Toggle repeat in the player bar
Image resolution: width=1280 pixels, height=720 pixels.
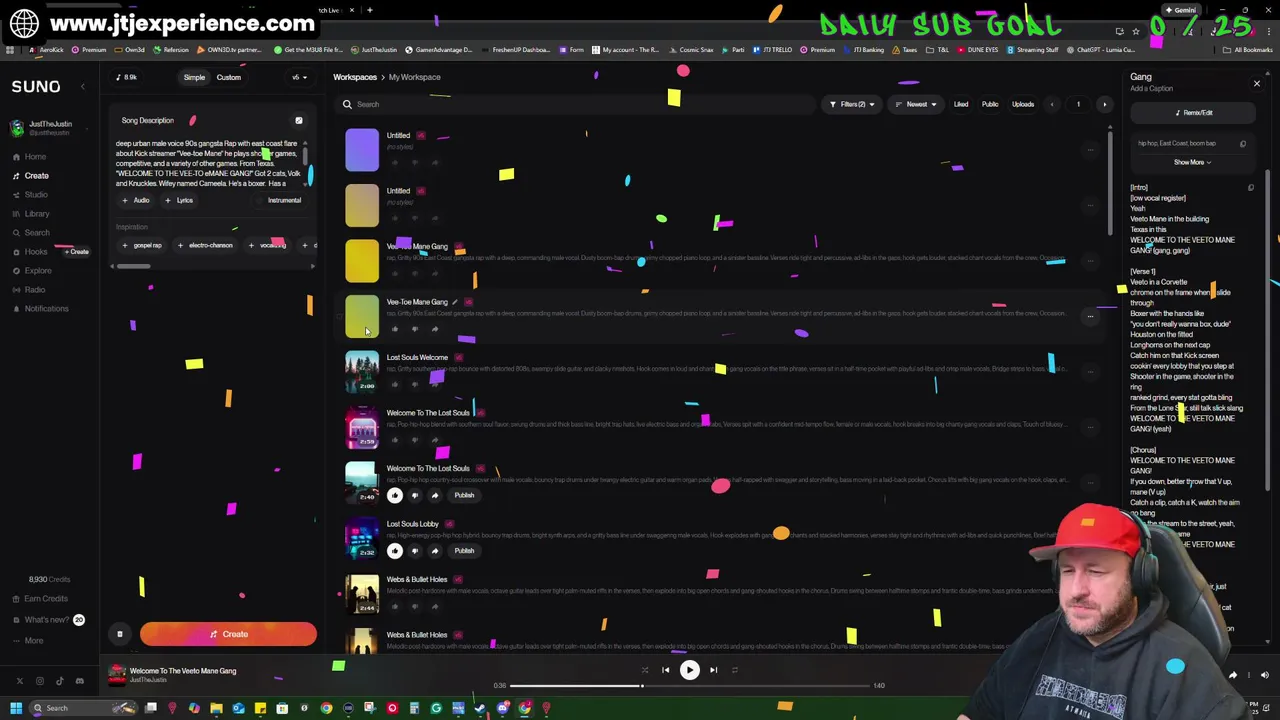[x=735, y=670]
